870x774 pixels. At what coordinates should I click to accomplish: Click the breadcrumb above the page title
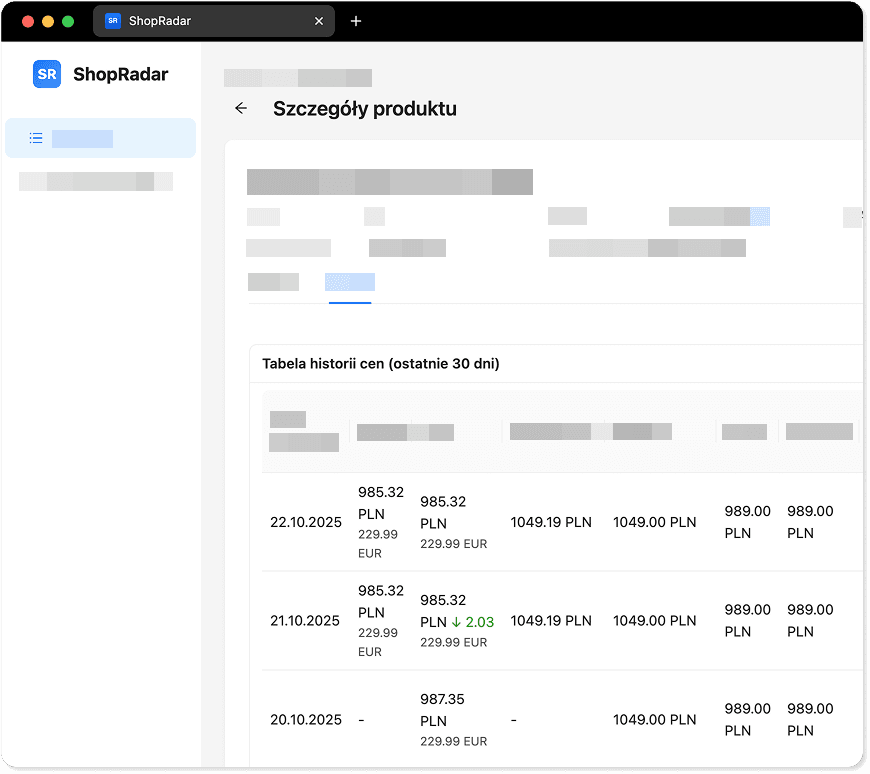coord(297,78)
